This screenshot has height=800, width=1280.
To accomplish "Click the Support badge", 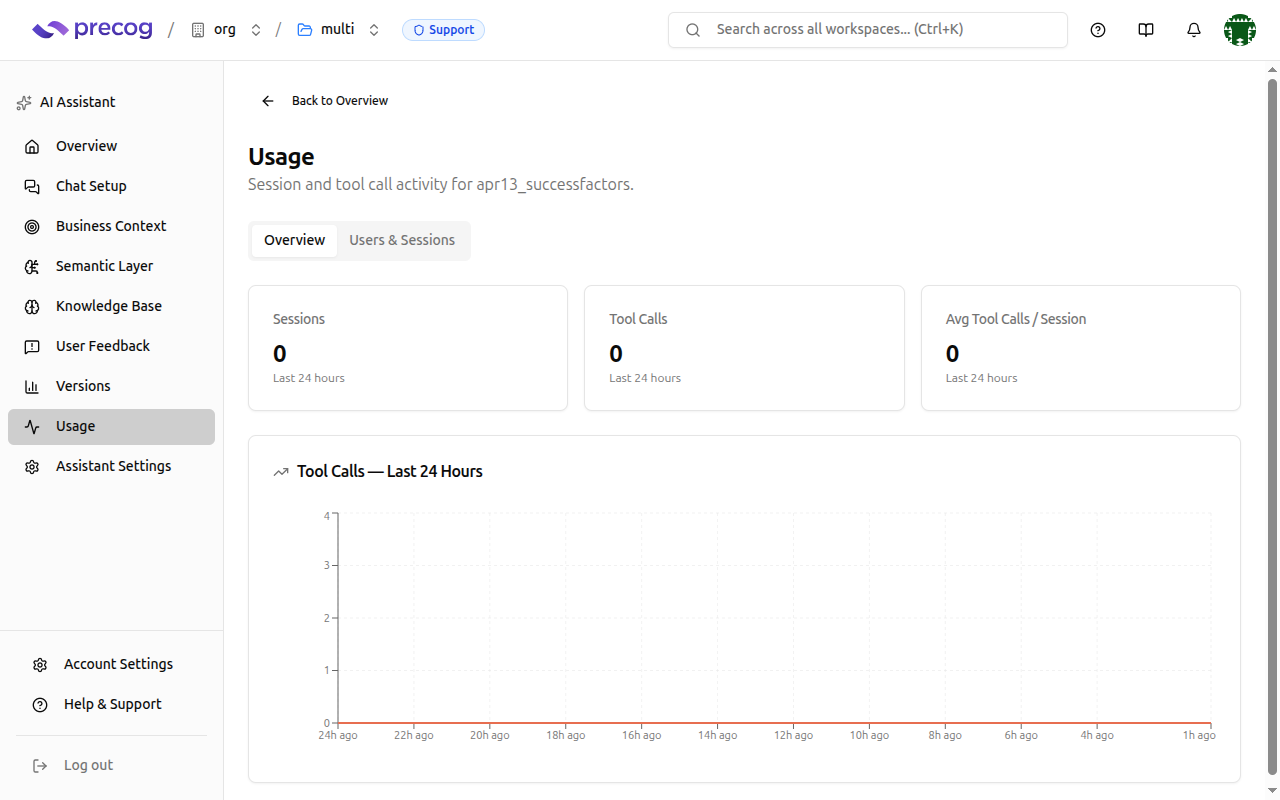I will (x=443, y=30).
